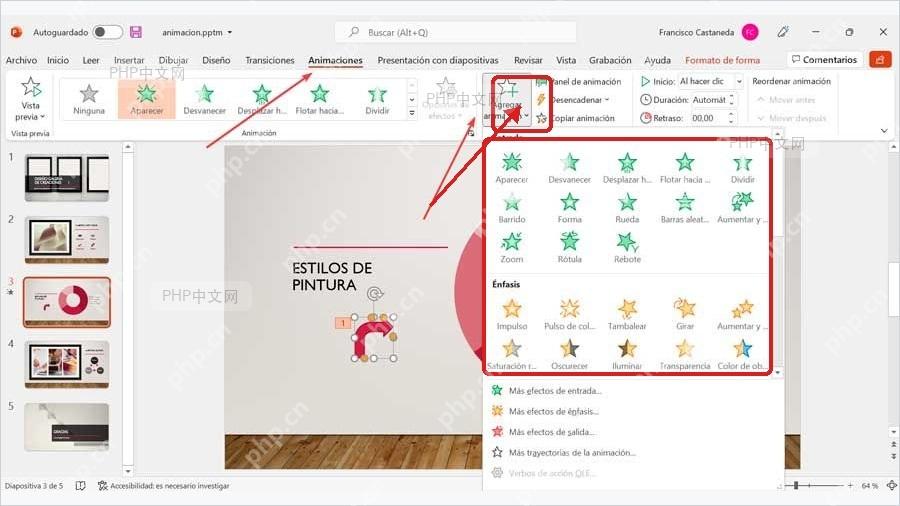Click the pink save icon in title bar
The image size is (900, 506).
pyautogui.click(x=136, y=32)
